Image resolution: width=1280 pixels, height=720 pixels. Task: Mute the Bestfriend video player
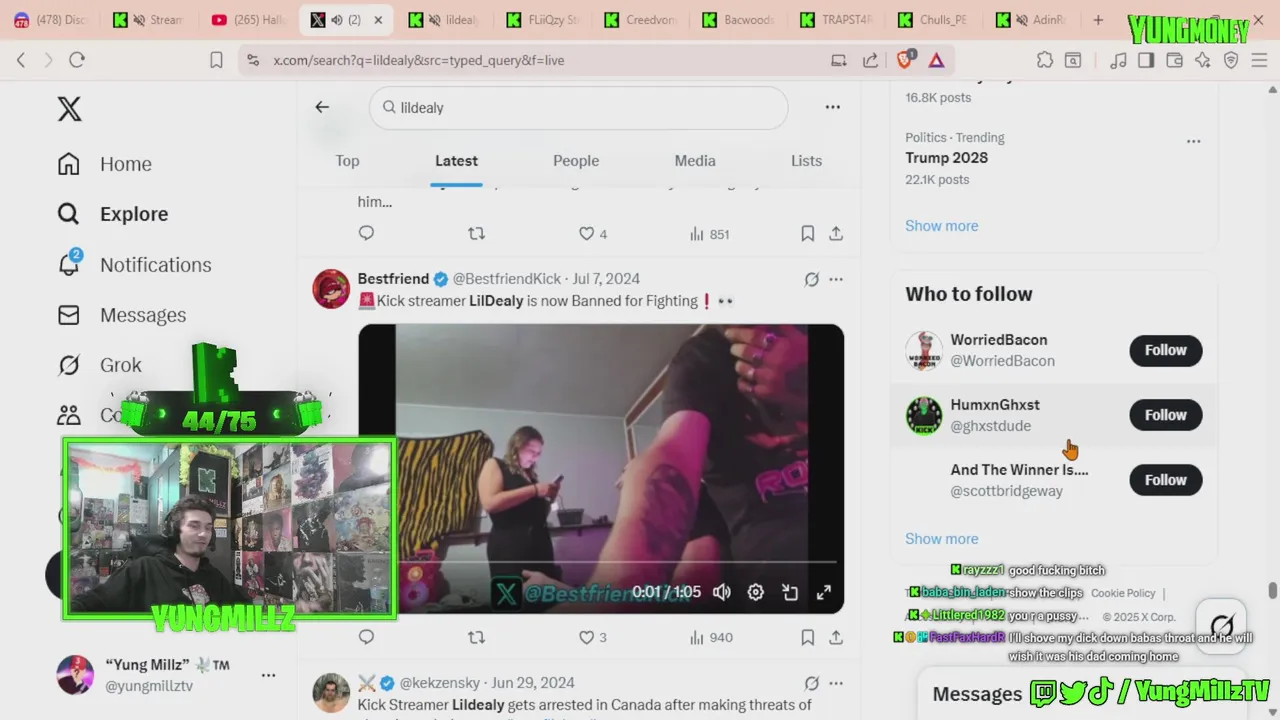point(722,592)
